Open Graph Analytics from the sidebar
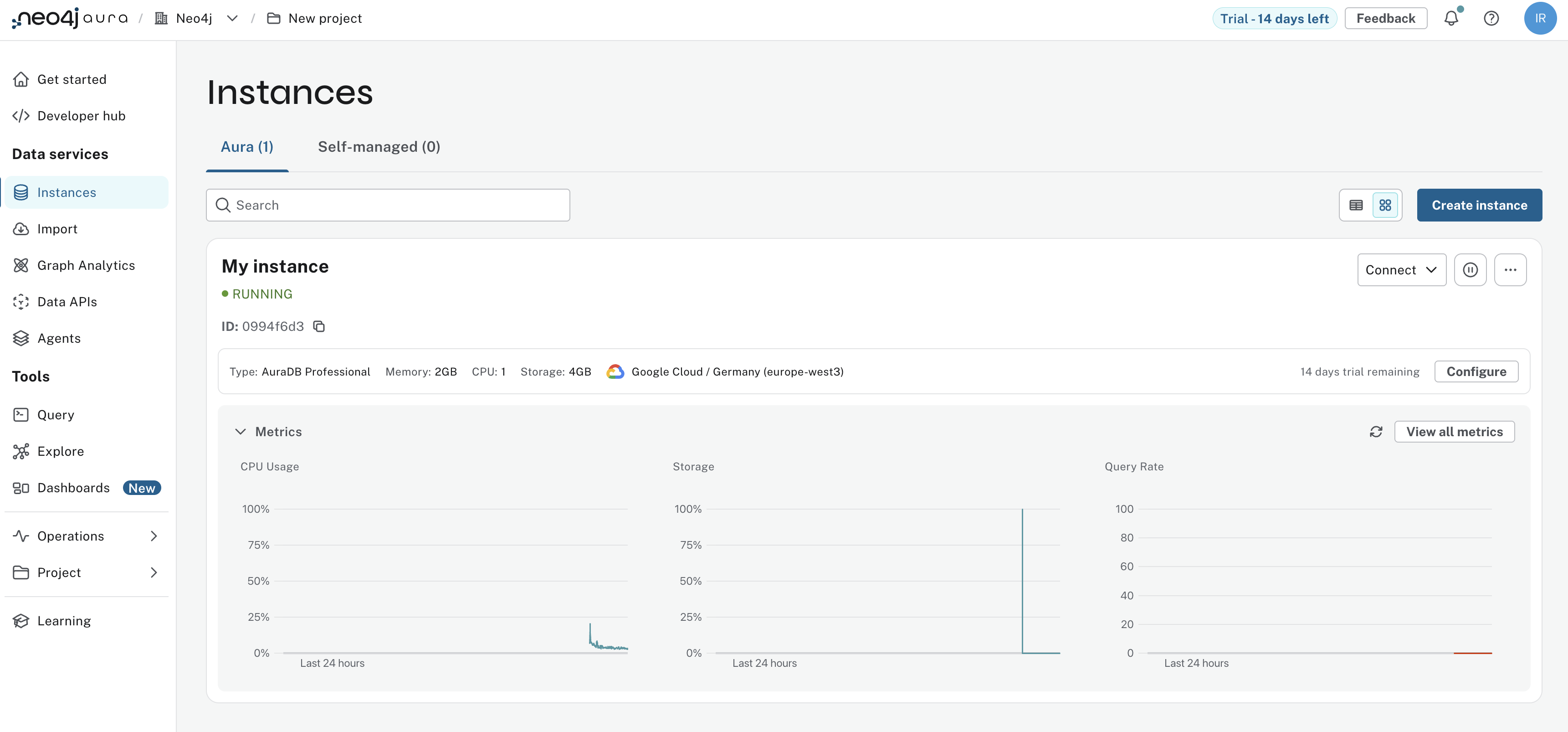This screenshot has height=732, width=1568. pyautogui.click(x=86, y=265)
